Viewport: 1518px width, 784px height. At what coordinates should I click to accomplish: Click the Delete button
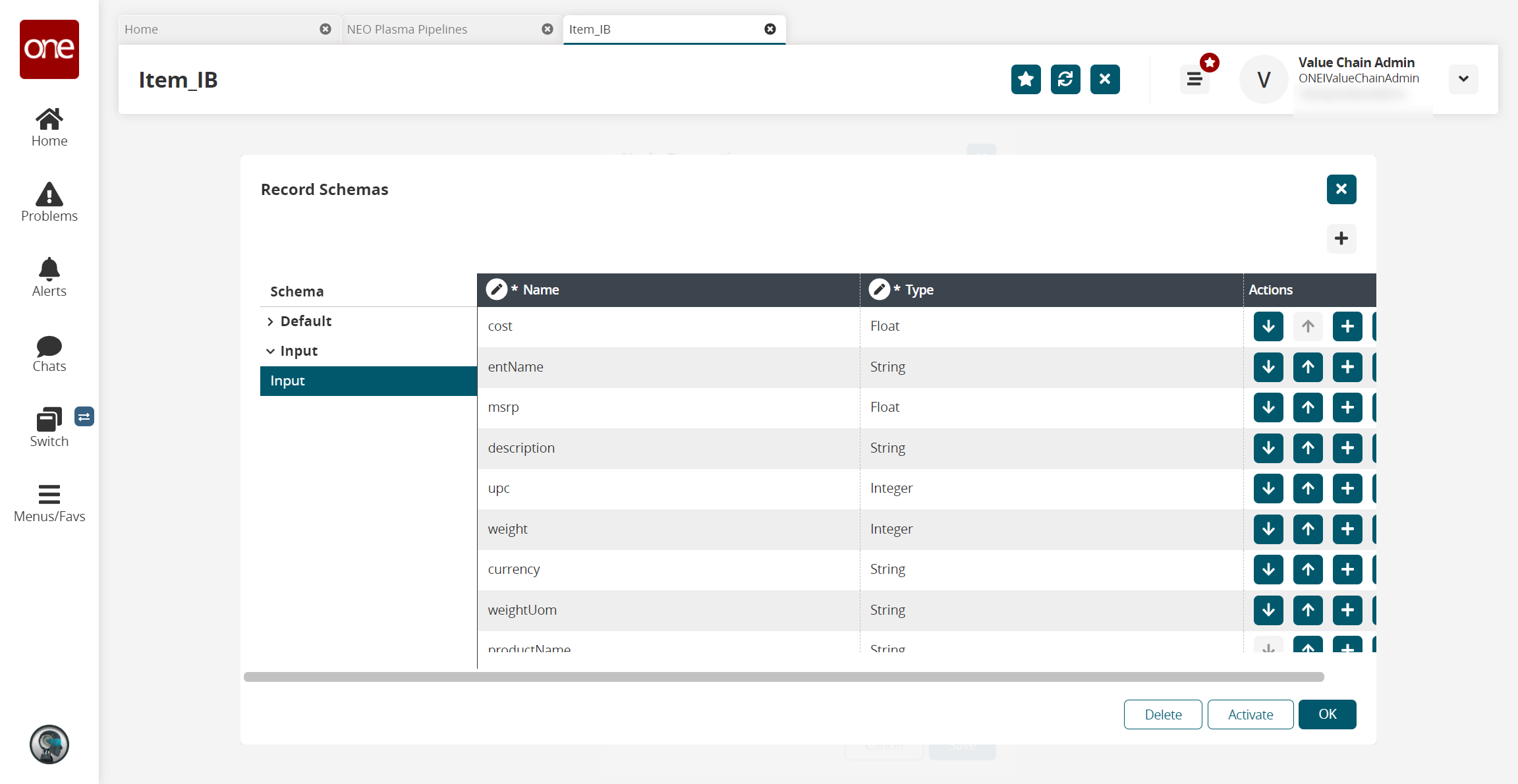(x=1163, y=714)
